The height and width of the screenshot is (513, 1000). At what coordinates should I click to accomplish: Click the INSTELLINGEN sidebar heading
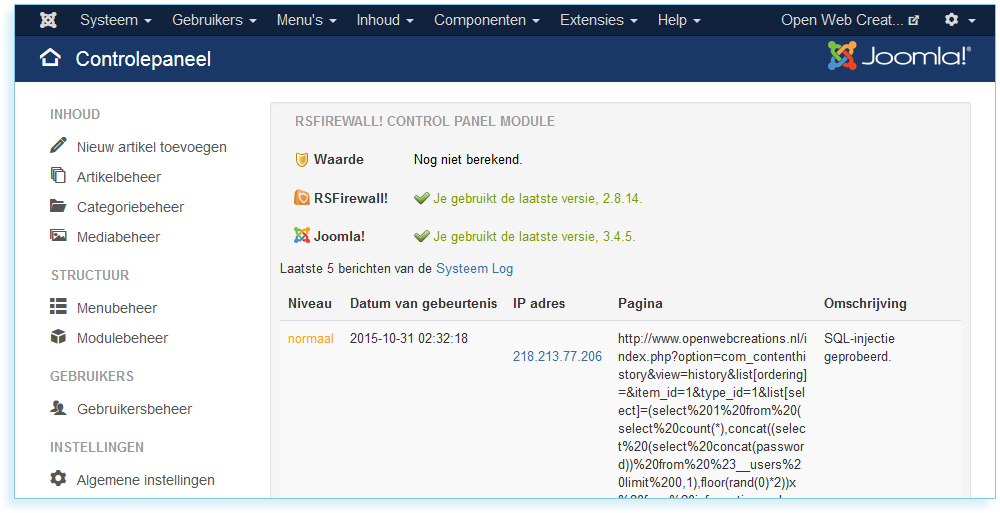[97, 447]
